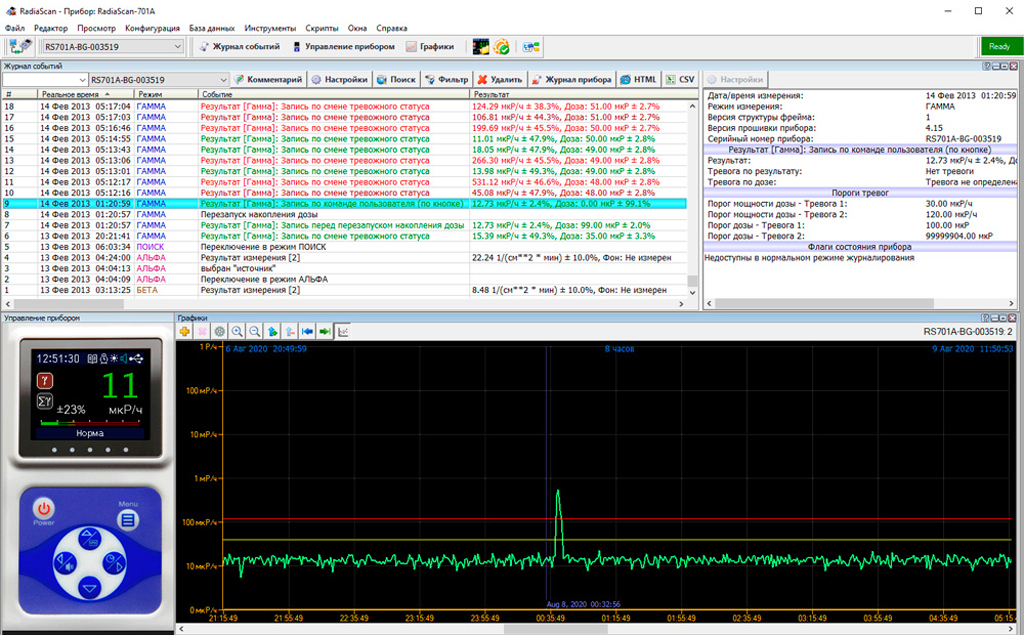Image resolution: width=1024 pixels, height=635 pixels.
Task: Click the blue left arrow in graph toolbar
Action: (307, 331)
